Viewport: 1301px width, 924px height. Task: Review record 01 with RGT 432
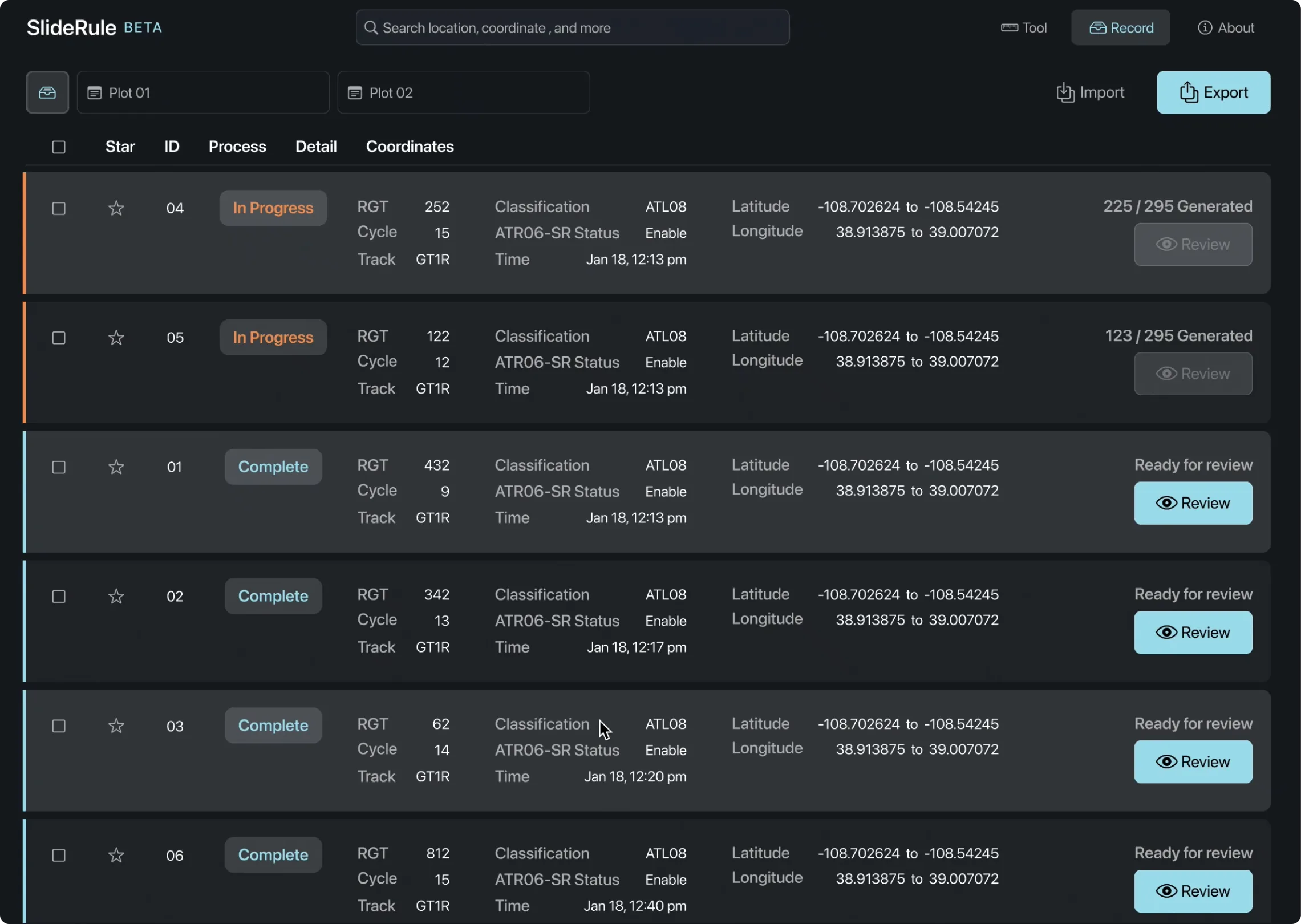pos(1193,503)
